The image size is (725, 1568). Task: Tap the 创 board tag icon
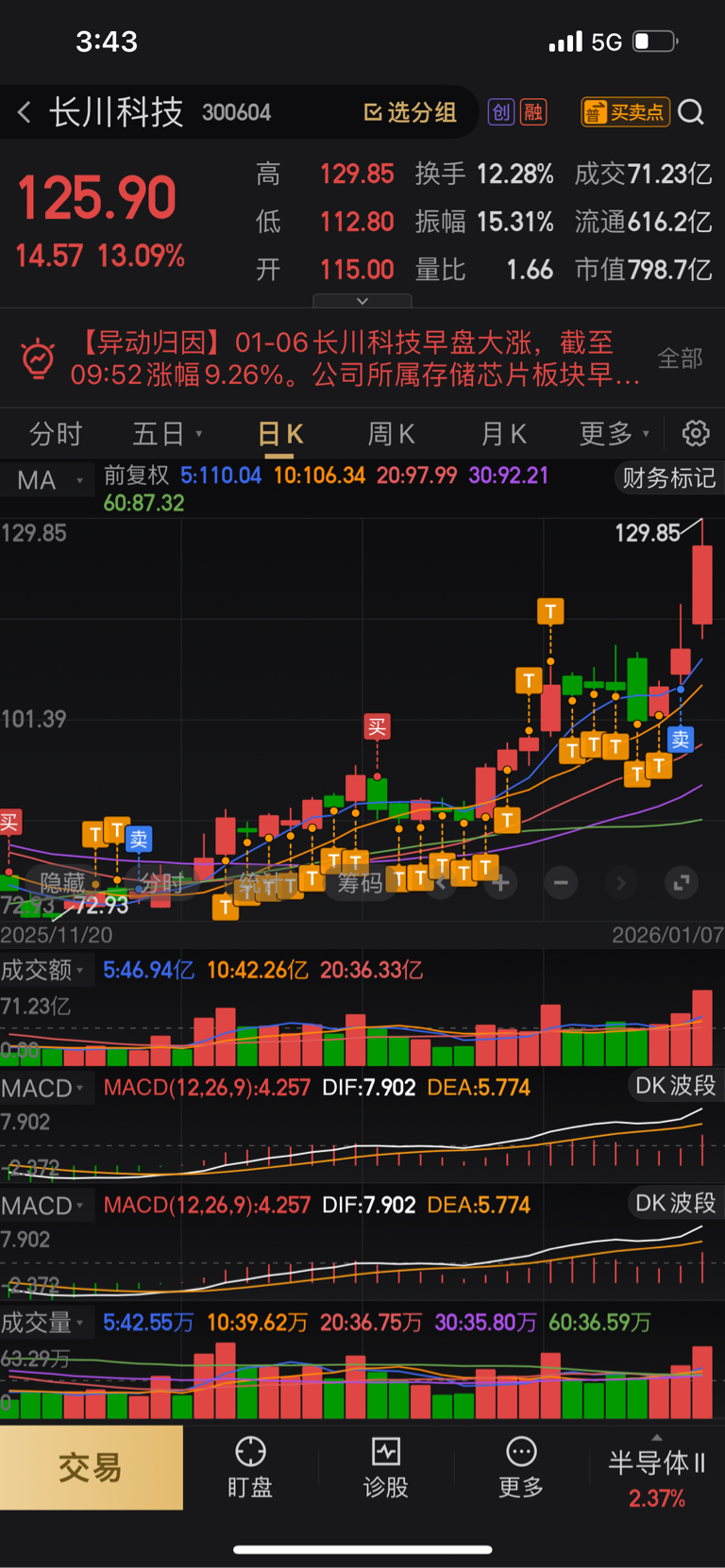[500, 112]
